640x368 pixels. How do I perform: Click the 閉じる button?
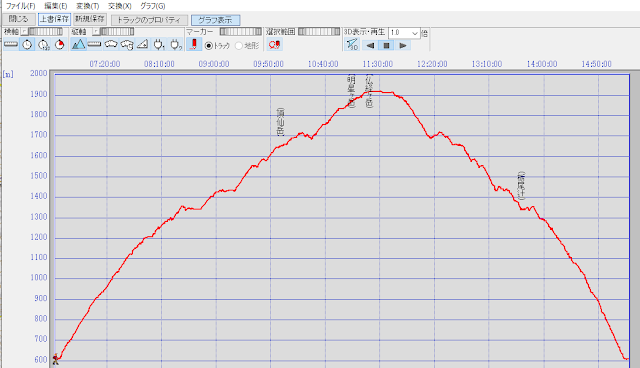[19, 19]
